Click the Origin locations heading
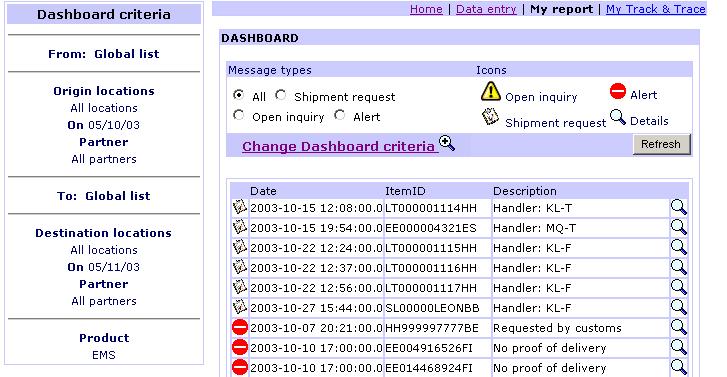This screenshot has width=727, height=377. click(x=104, y=91)
